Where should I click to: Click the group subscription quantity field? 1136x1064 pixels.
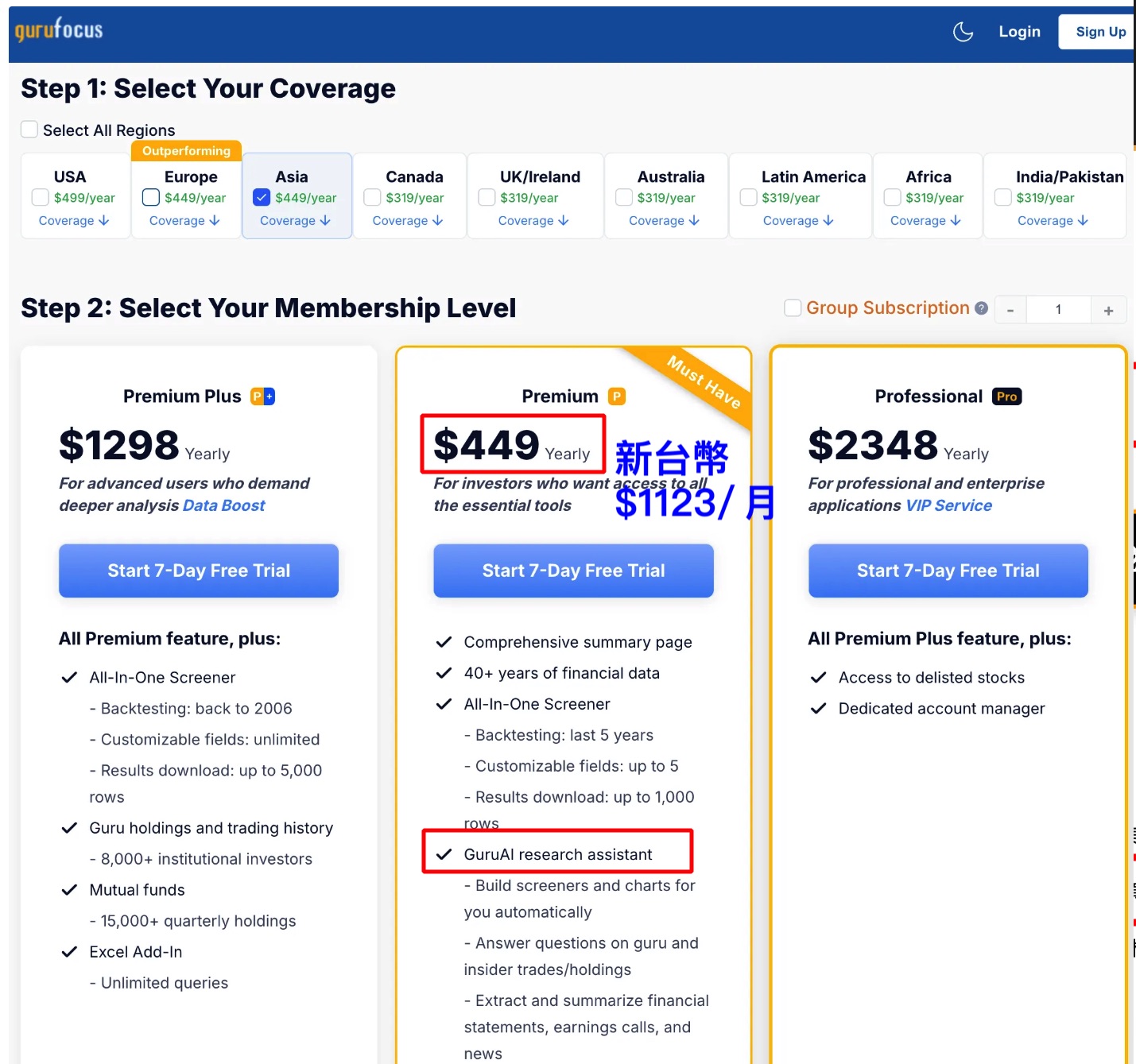tap(1058, 310)
